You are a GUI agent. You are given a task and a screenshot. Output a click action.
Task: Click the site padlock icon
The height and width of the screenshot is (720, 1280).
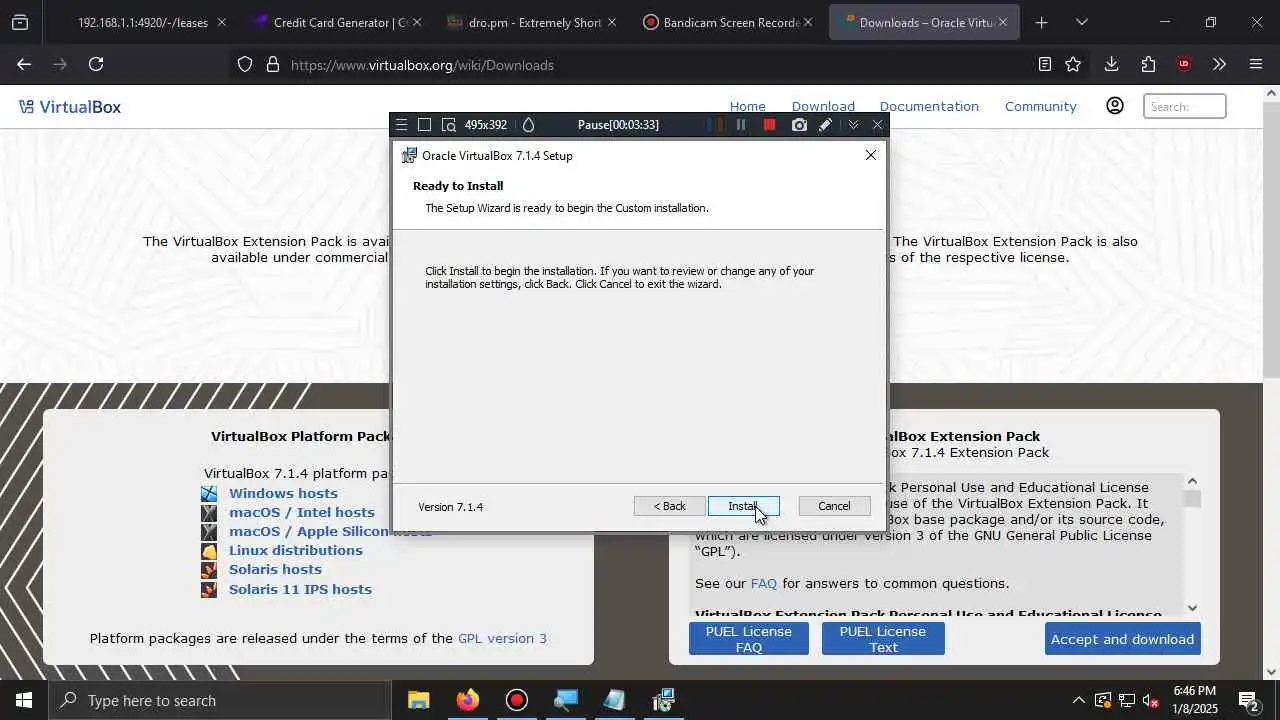coord(272,65)
